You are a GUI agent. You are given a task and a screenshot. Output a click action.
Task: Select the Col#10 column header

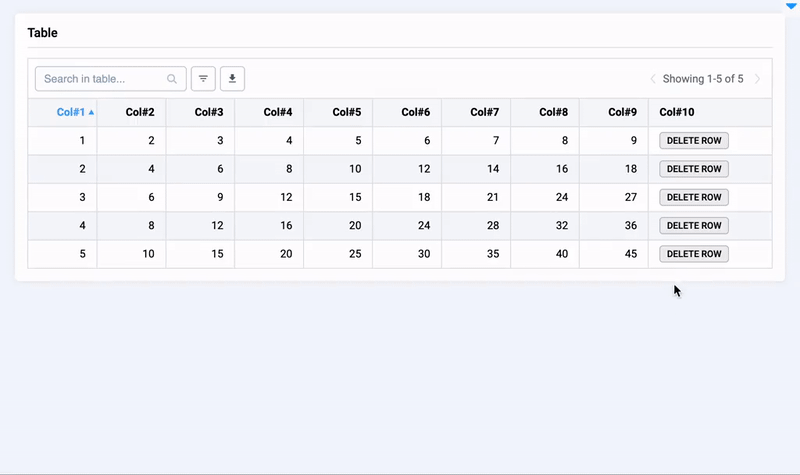coord(677,113)
